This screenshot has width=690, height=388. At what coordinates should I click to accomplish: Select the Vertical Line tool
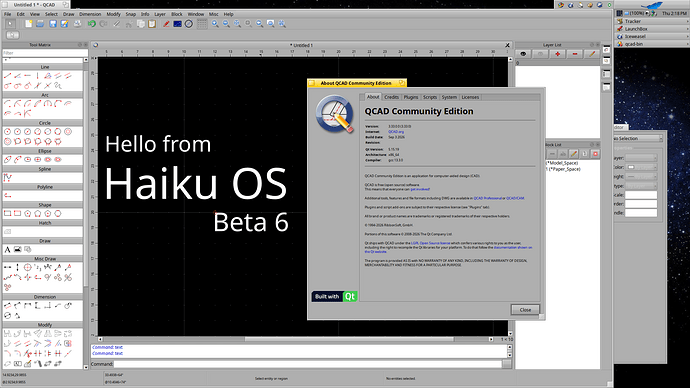[37, 76]
